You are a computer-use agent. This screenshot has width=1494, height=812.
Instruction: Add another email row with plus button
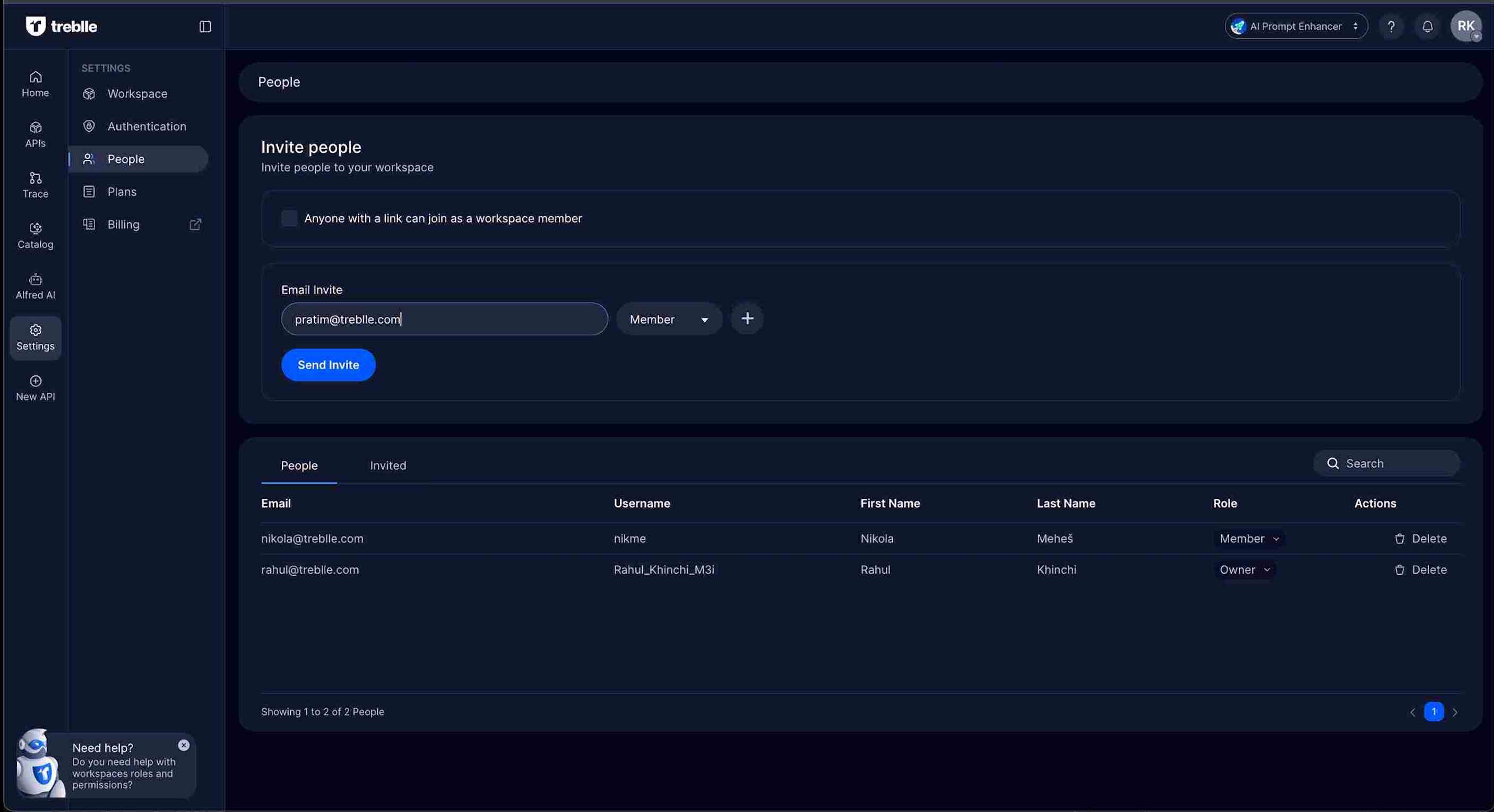(747, 318)
